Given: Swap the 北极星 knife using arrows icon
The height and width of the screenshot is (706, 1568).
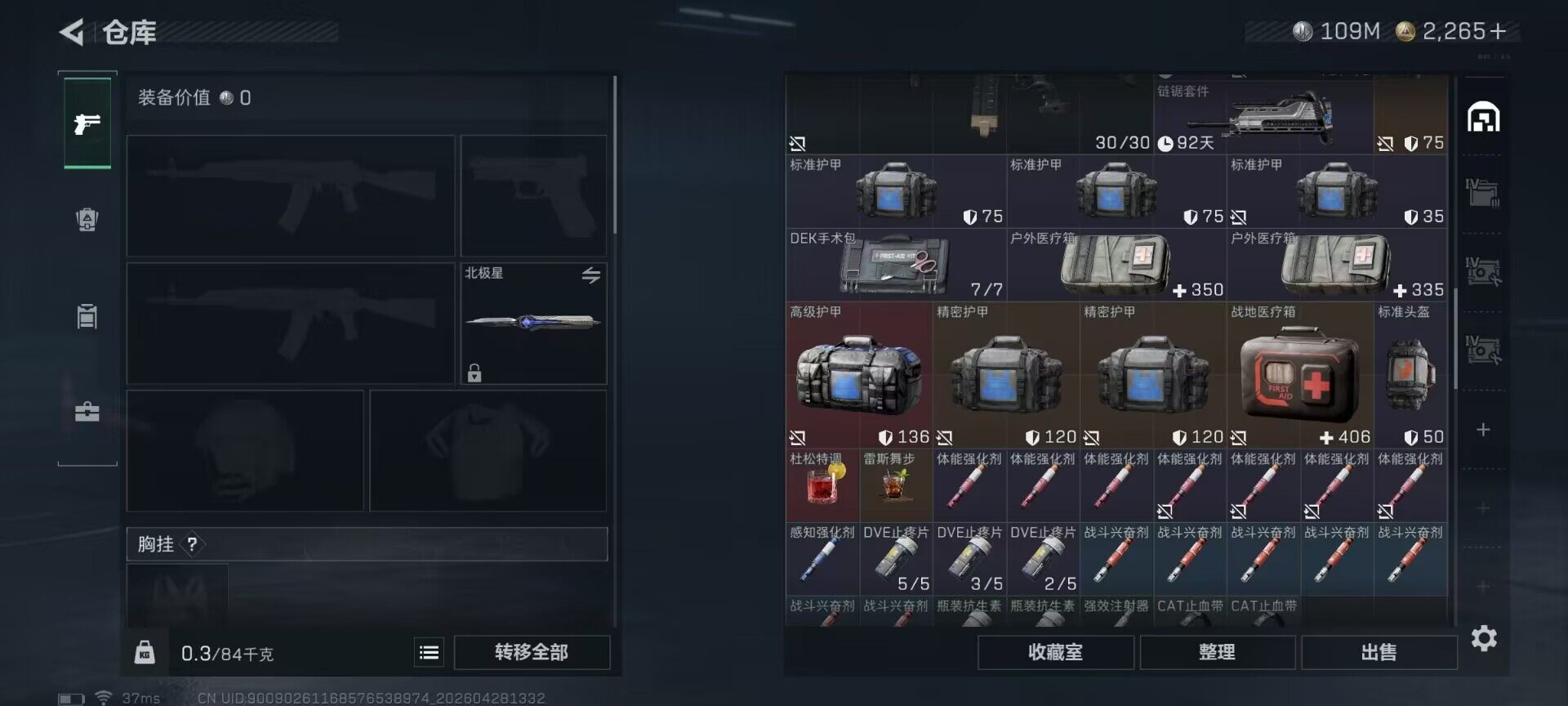Looking at the screenshot, I should (x=590, y=275).
